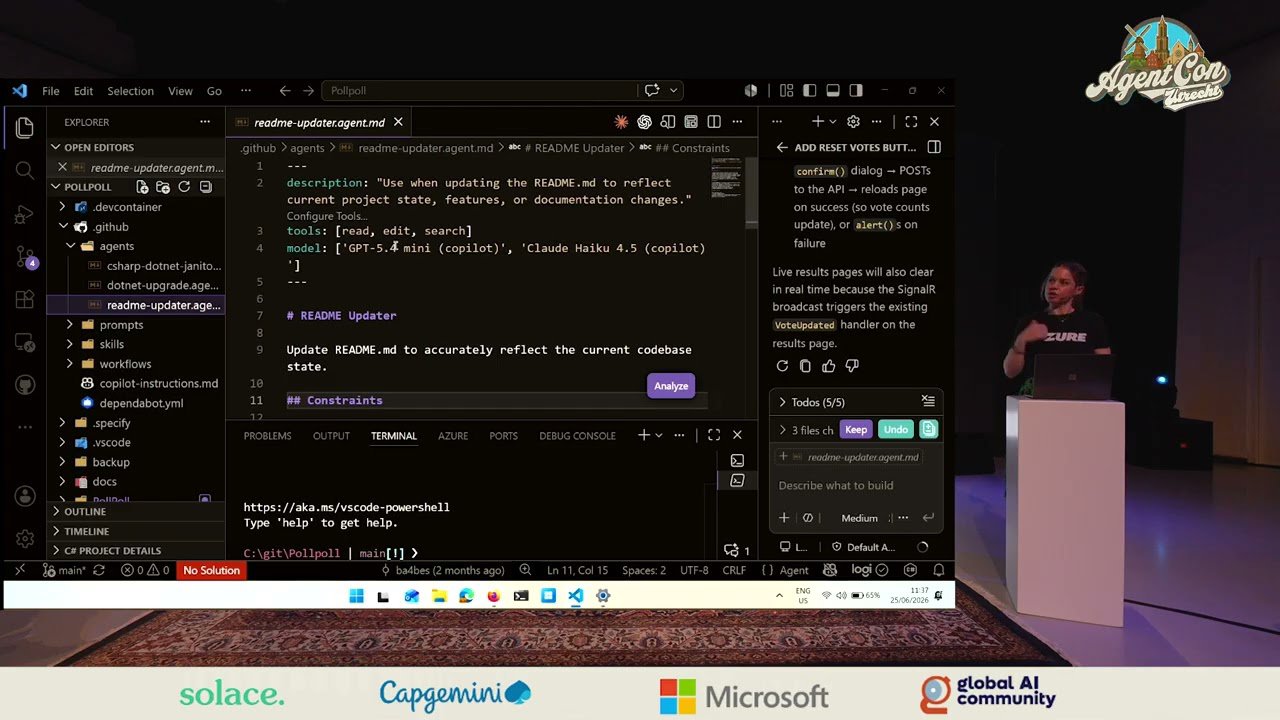Screen dimensions: 1280x720
Task: Toggle the primary side bar layout
Action: [809, 90]
